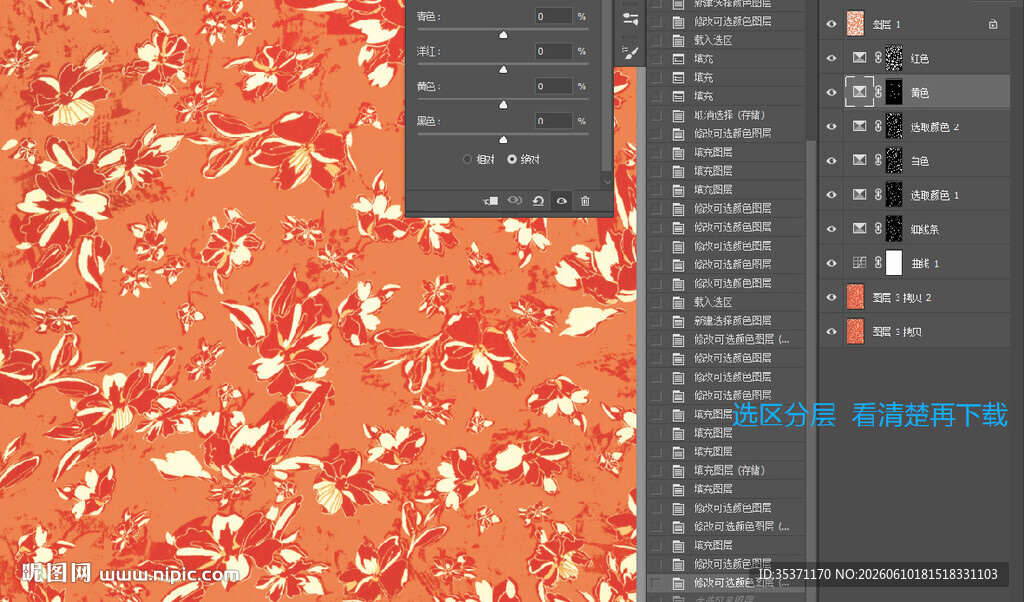This screenshot has width=1024, height=602.
Task: Click the 黑色 slider handle
Action: point(503,139)
